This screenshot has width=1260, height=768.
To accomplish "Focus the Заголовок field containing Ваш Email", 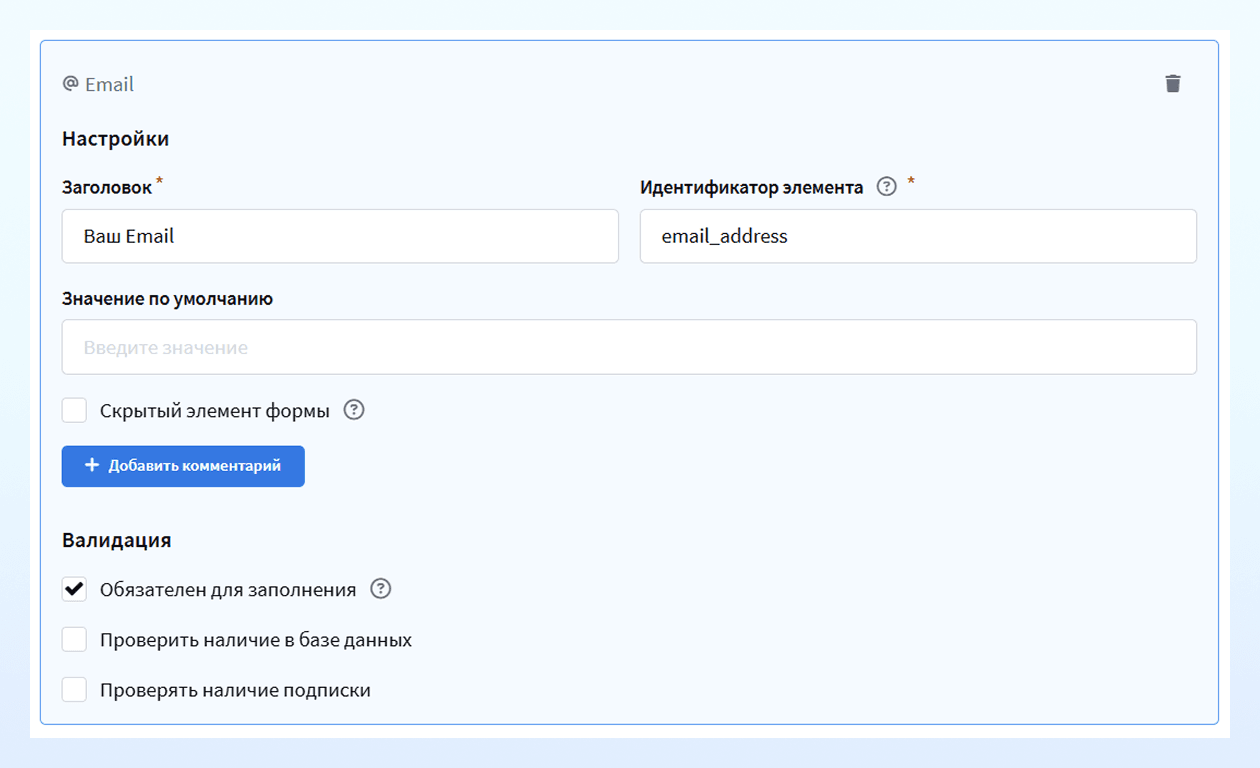I will pyautogui.click(x=340, y=236).
